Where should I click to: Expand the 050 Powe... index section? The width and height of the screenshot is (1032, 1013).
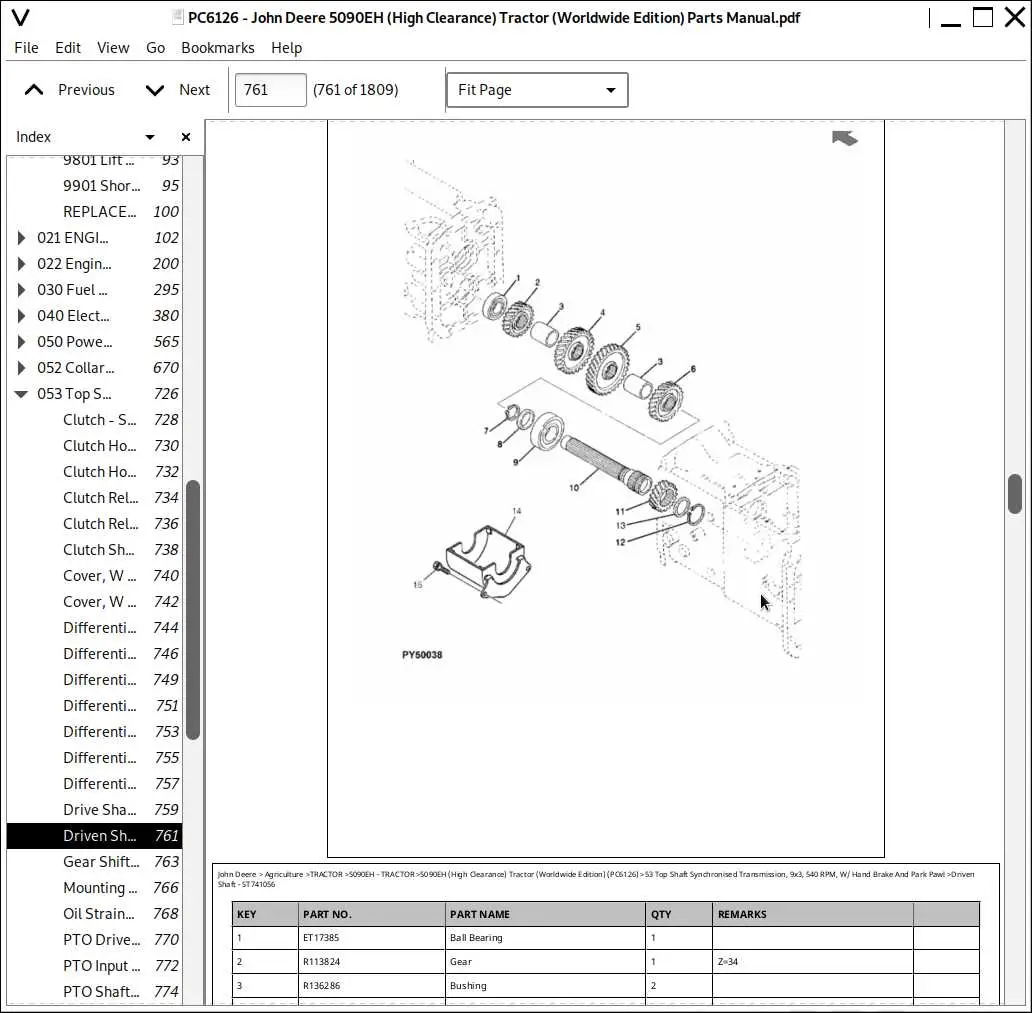[21, 342]
